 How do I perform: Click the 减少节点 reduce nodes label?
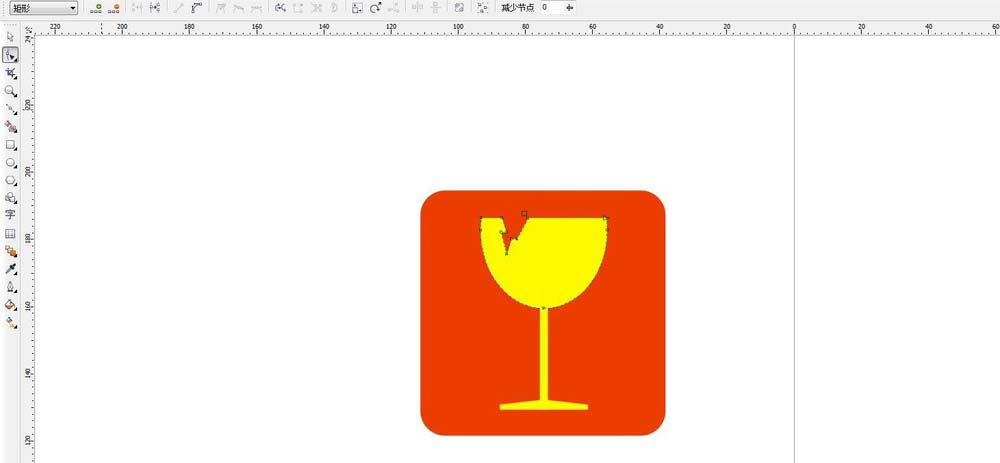[x=517, y=8]
